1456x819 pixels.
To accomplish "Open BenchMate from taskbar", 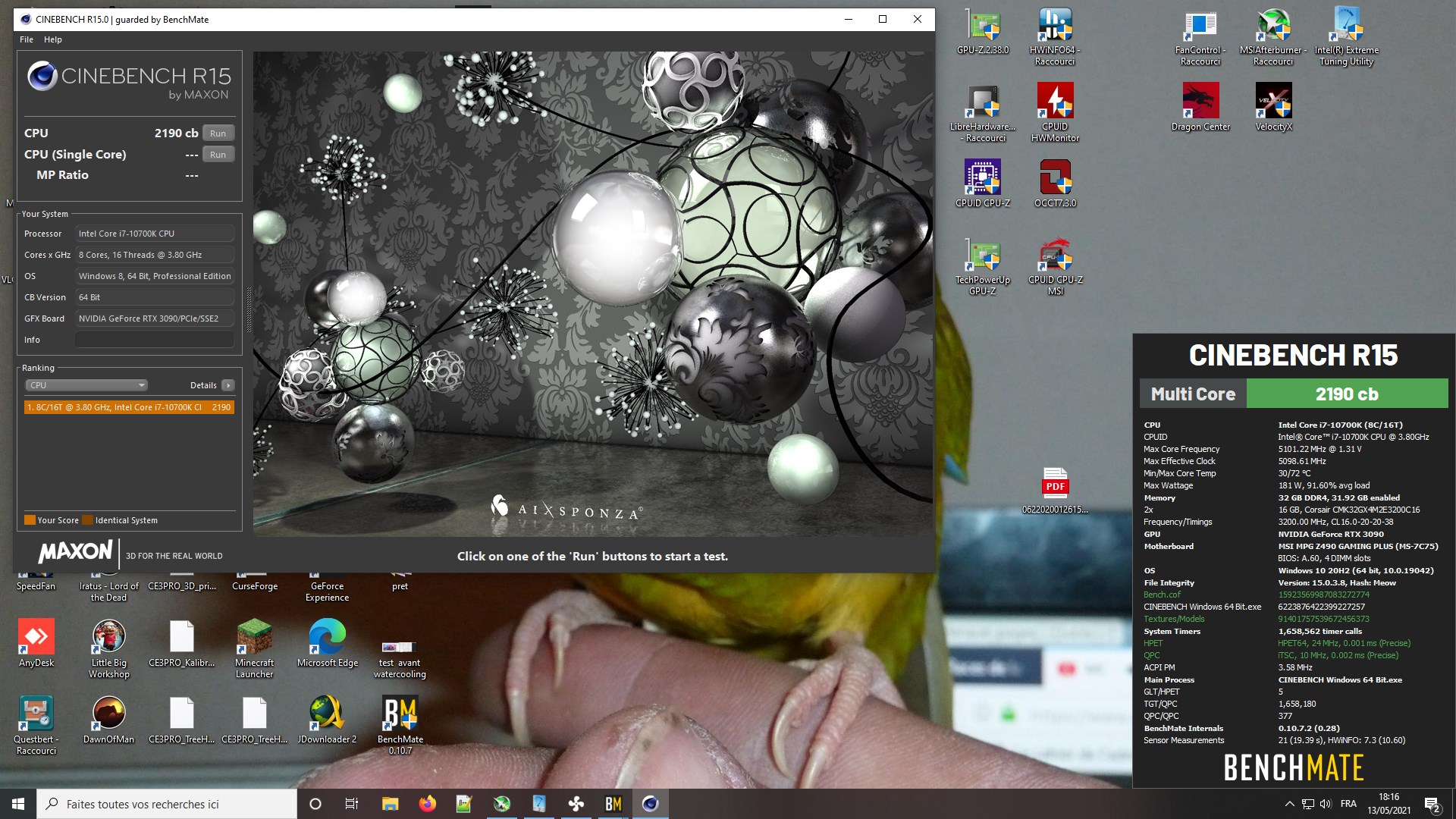I will 613,804.
